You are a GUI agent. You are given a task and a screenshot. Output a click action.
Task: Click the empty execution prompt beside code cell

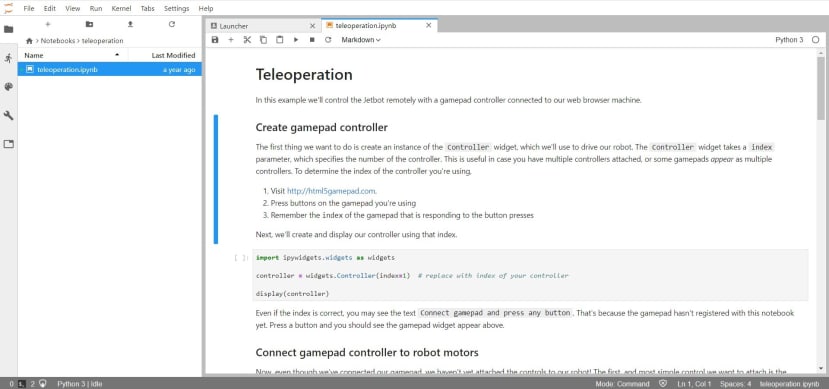[x=241, y=258]
